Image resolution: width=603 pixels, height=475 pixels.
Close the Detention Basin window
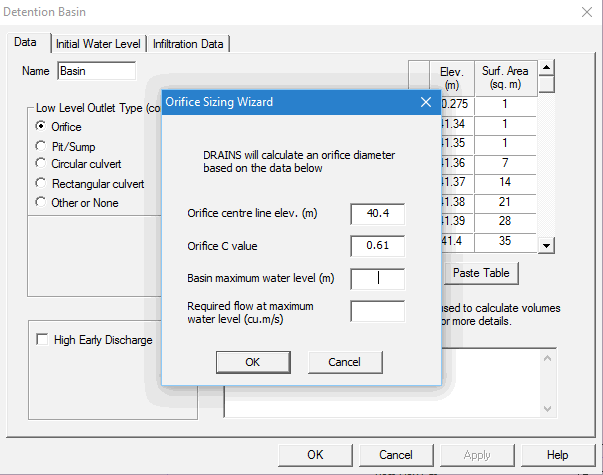(x=585, y=13)
